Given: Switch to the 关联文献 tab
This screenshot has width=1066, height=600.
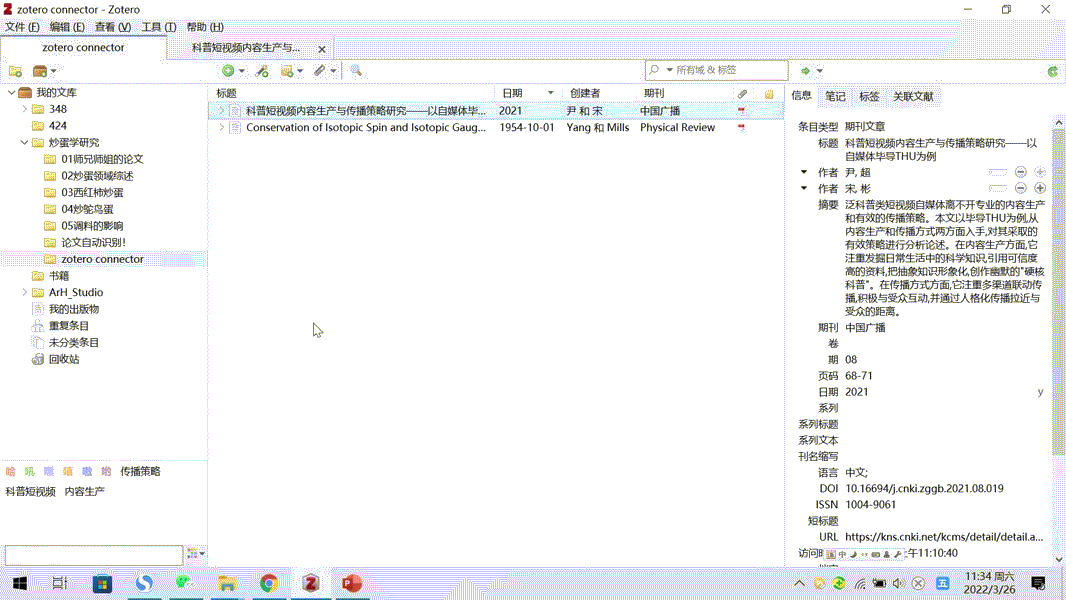Looking at the screenshot, I should tap(913, 96).
